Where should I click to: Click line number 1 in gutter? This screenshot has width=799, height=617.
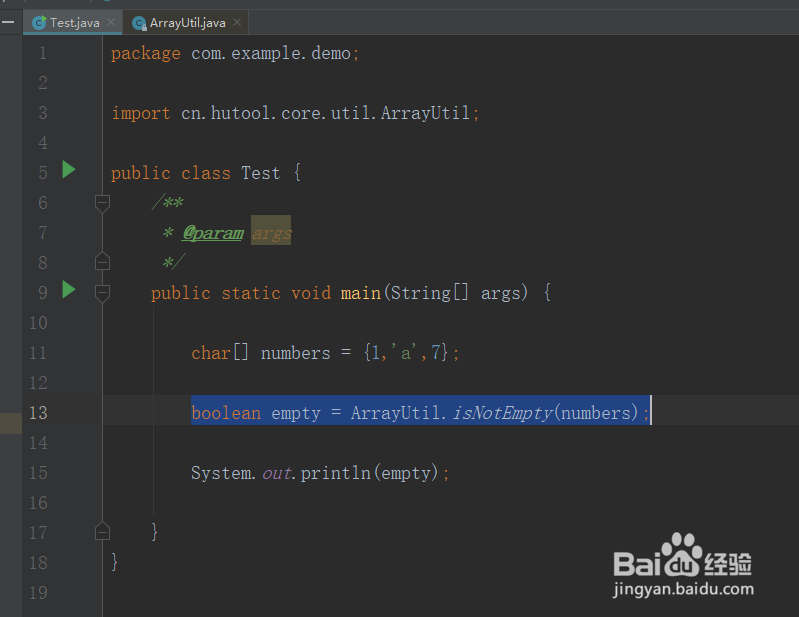coord(43,53)
